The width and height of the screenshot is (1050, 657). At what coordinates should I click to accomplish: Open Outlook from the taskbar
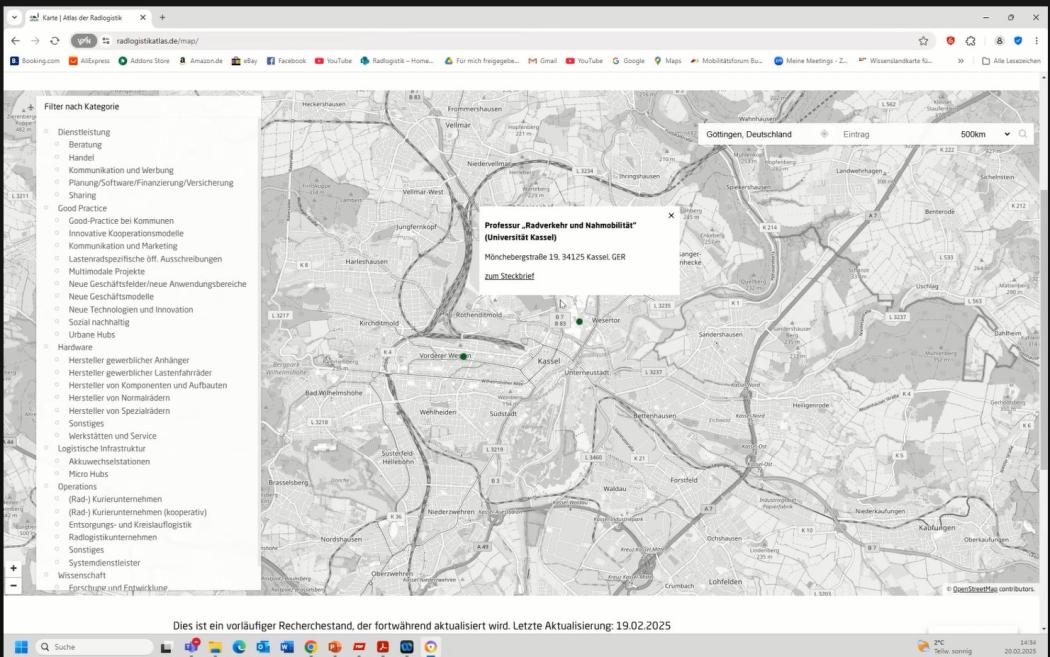262,646
